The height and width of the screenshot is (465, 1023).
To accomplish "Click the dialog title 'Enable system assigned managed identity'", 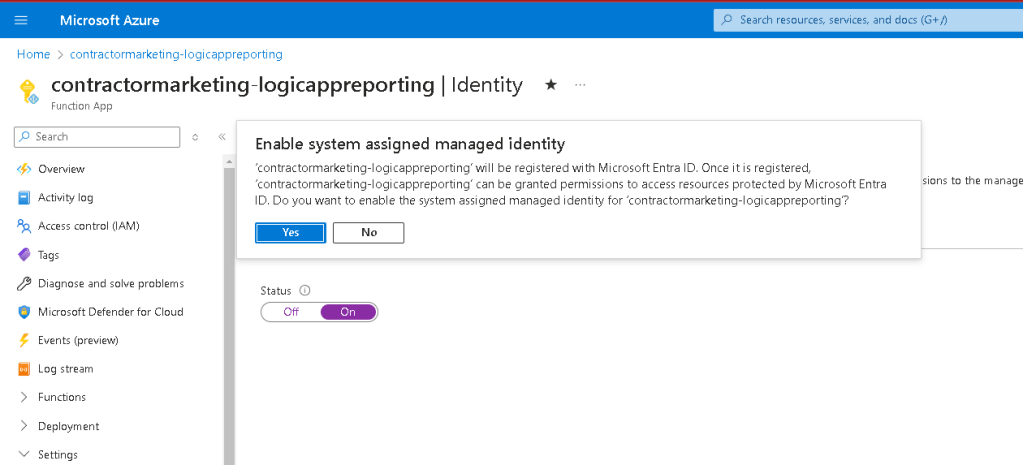I will pos(410,143).
